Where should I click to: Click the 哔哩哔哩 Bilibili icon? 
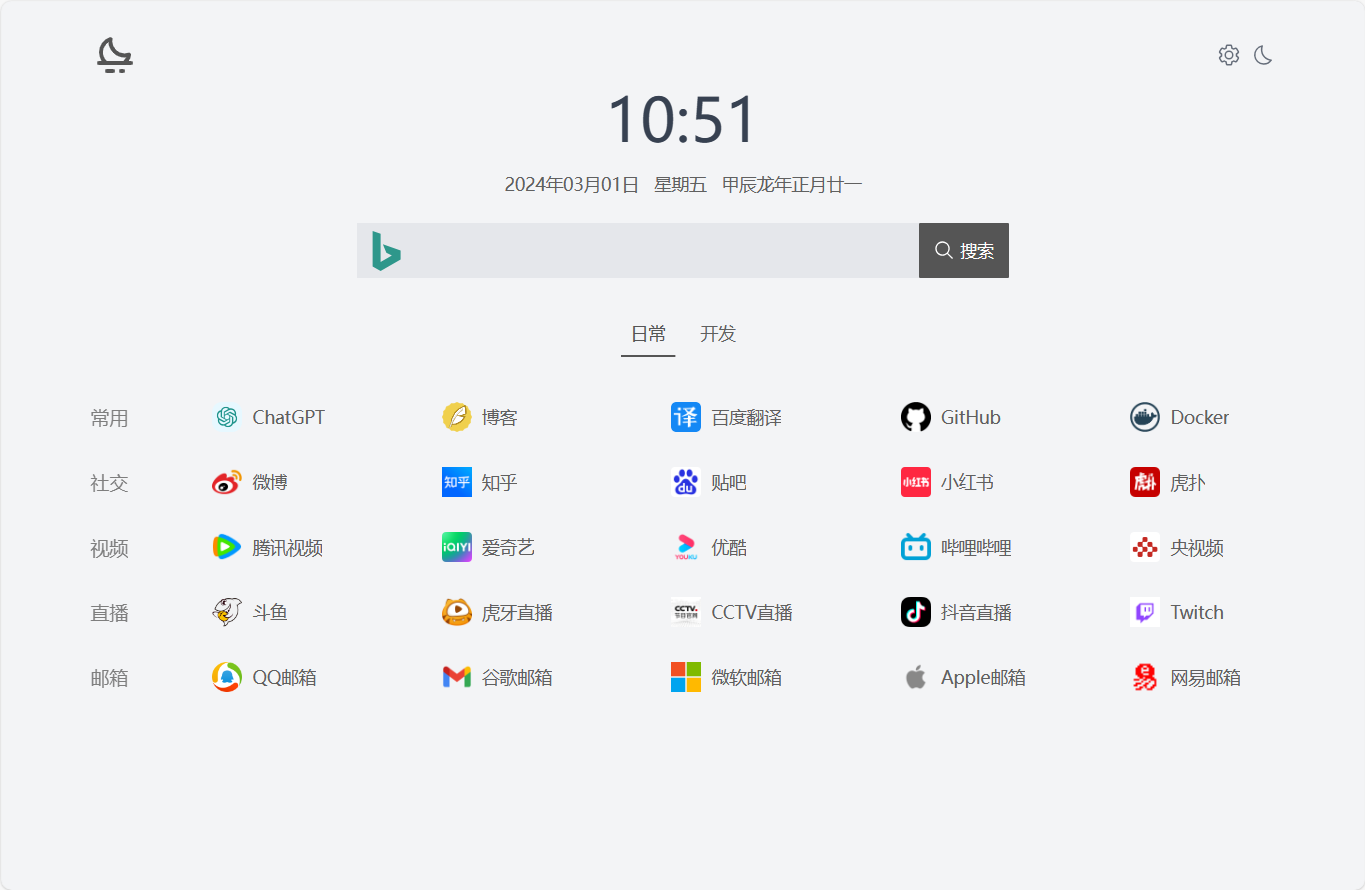coord(915,547)
